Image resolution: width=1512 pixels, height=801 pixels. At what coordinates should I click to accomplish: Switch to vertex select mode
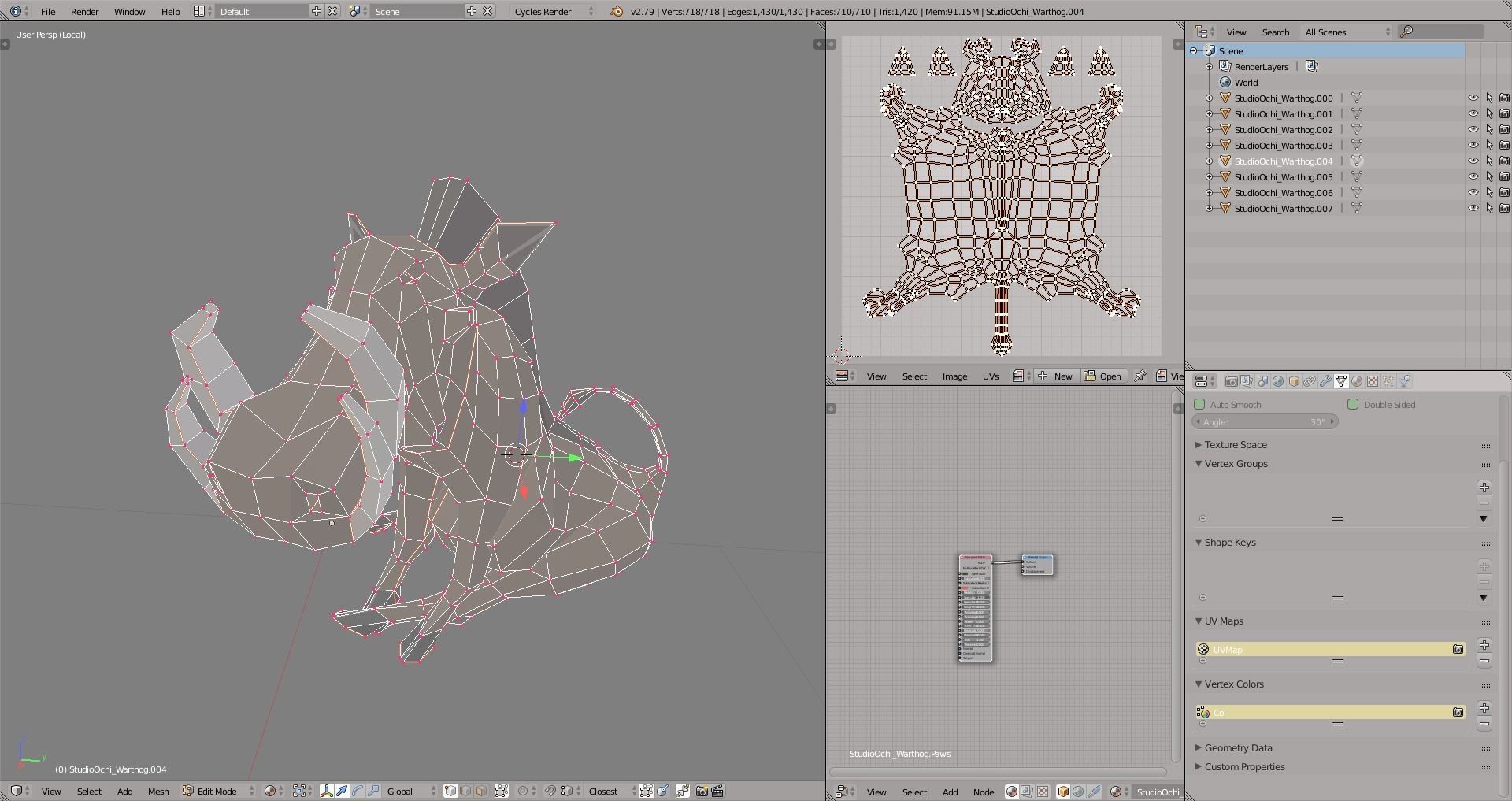click(x=450, y=792)
